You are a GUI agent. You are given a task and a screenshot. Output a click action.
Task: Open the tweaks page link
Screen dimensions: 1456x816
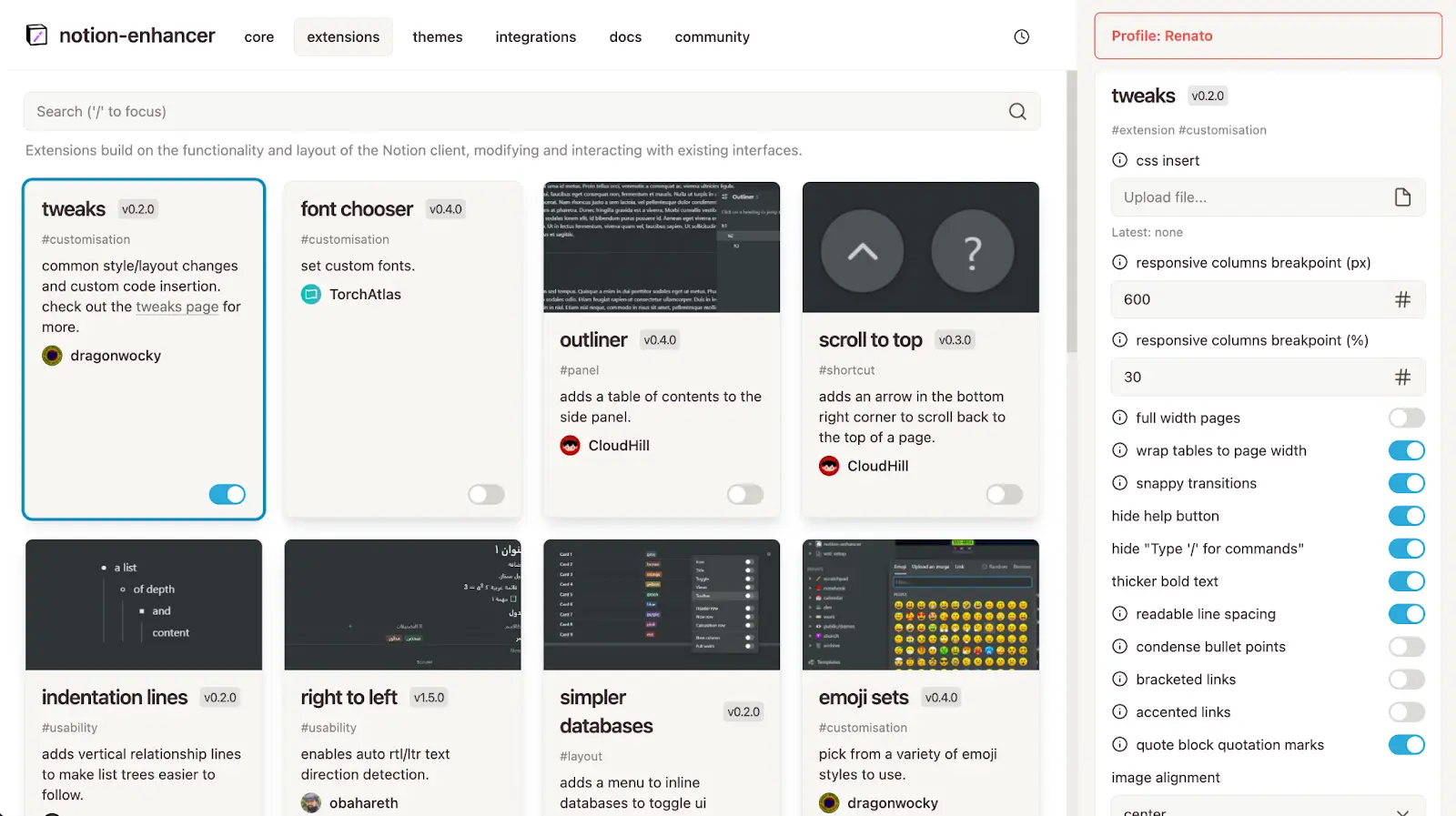pyautogui.click(x=177, y=307)
